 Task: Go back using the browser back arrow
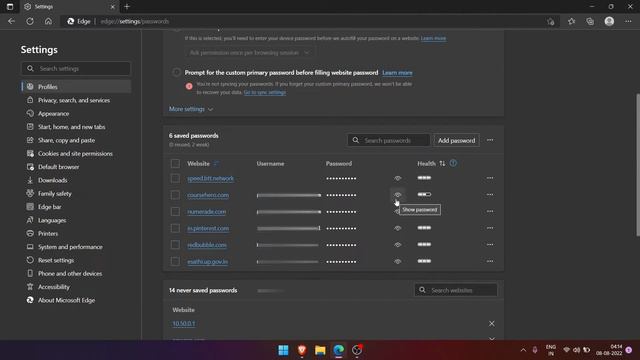11,21
